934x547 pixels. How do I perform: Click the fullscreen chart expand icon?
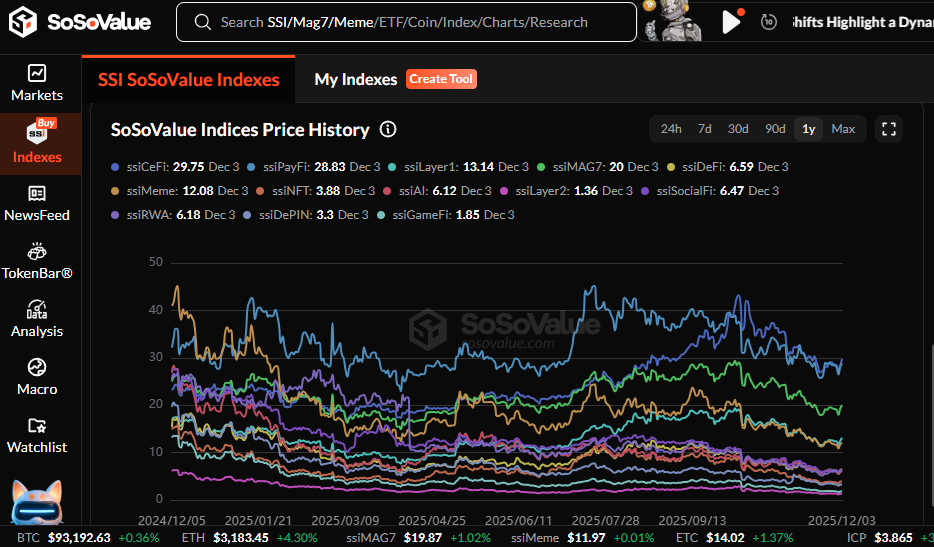tap(888, 129)
